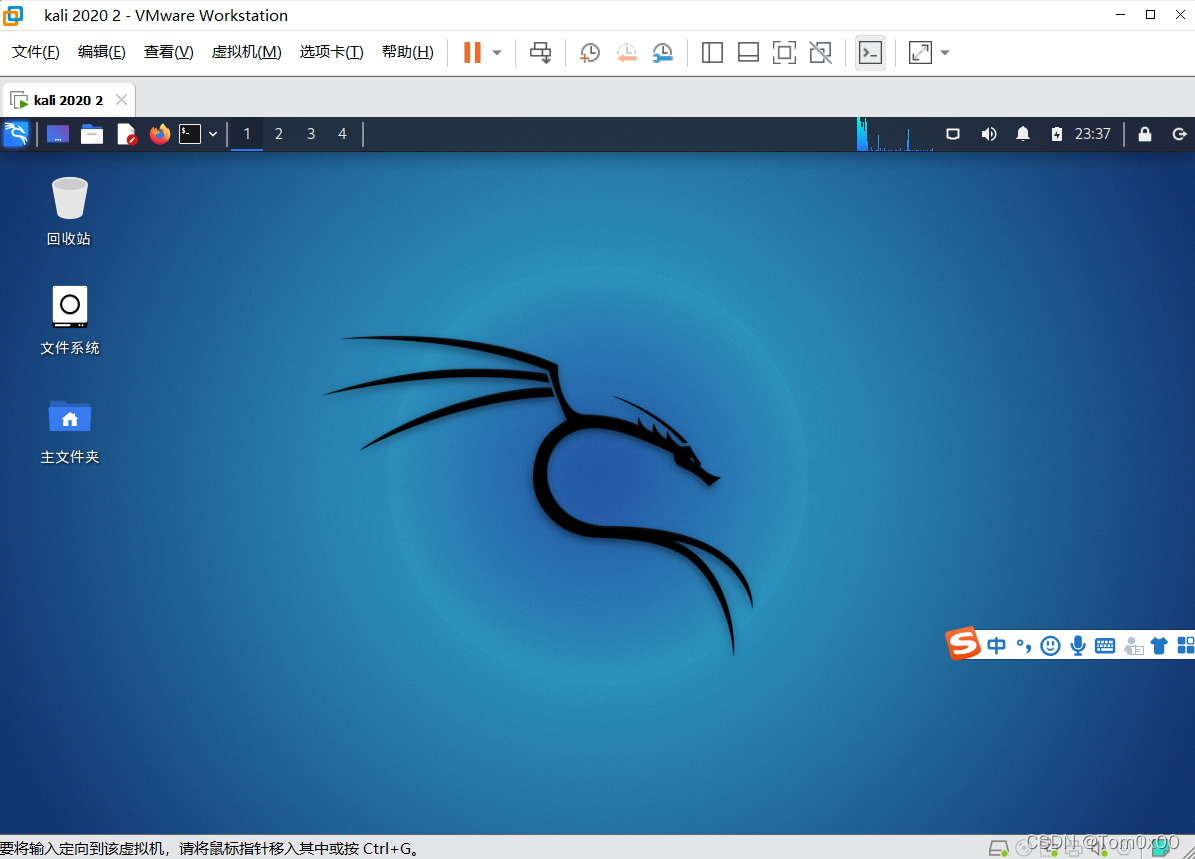Click the CPU graph monitor in Kali panel
This screenshot has width=1195, height=859.
tap(895, 134)
